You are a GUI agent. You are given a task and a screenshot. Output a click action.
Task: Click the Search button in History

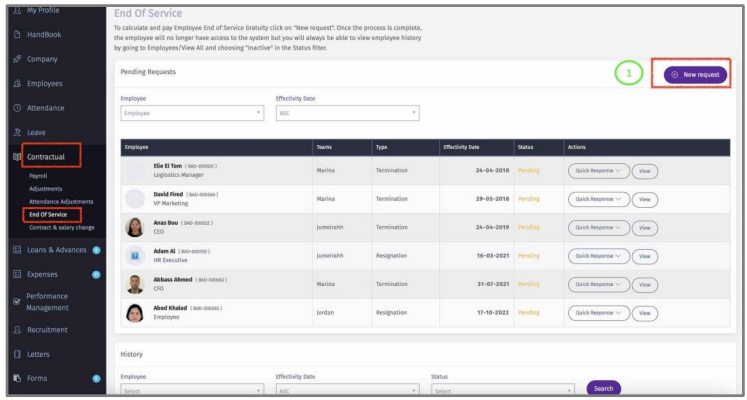603,388
